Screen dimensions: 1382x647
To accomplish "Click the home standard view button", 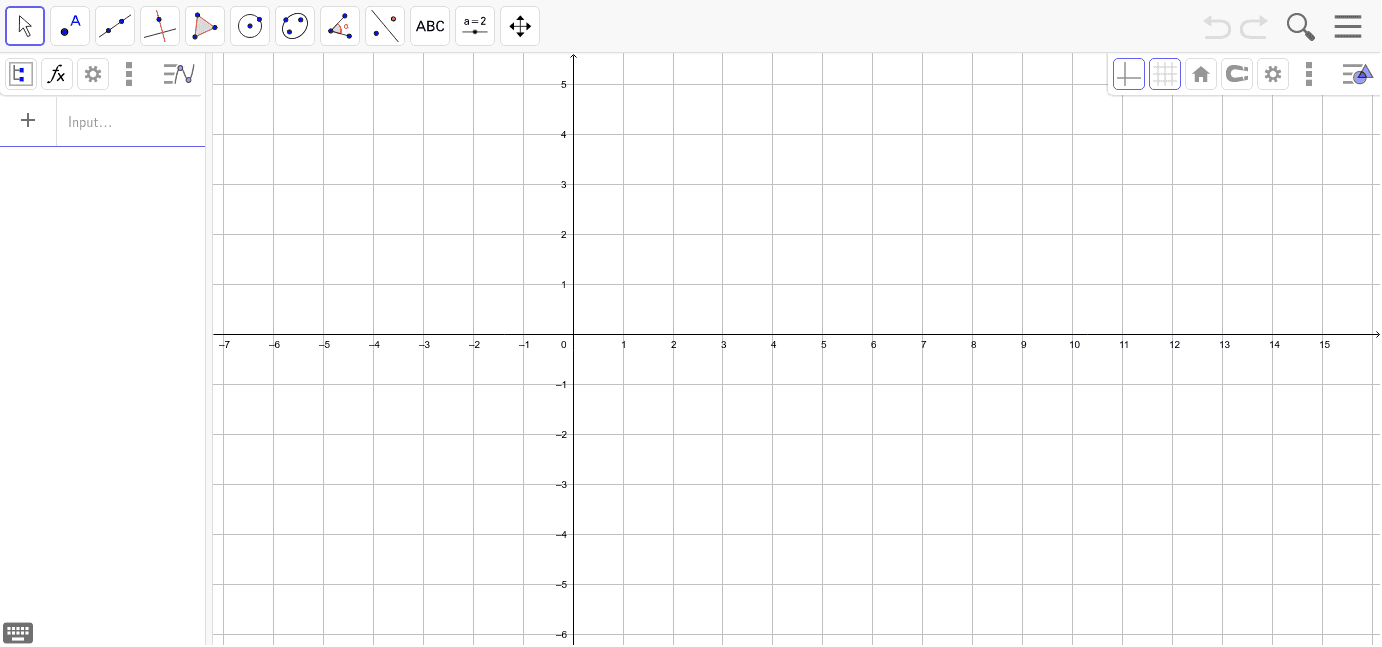I will 1201,74.
